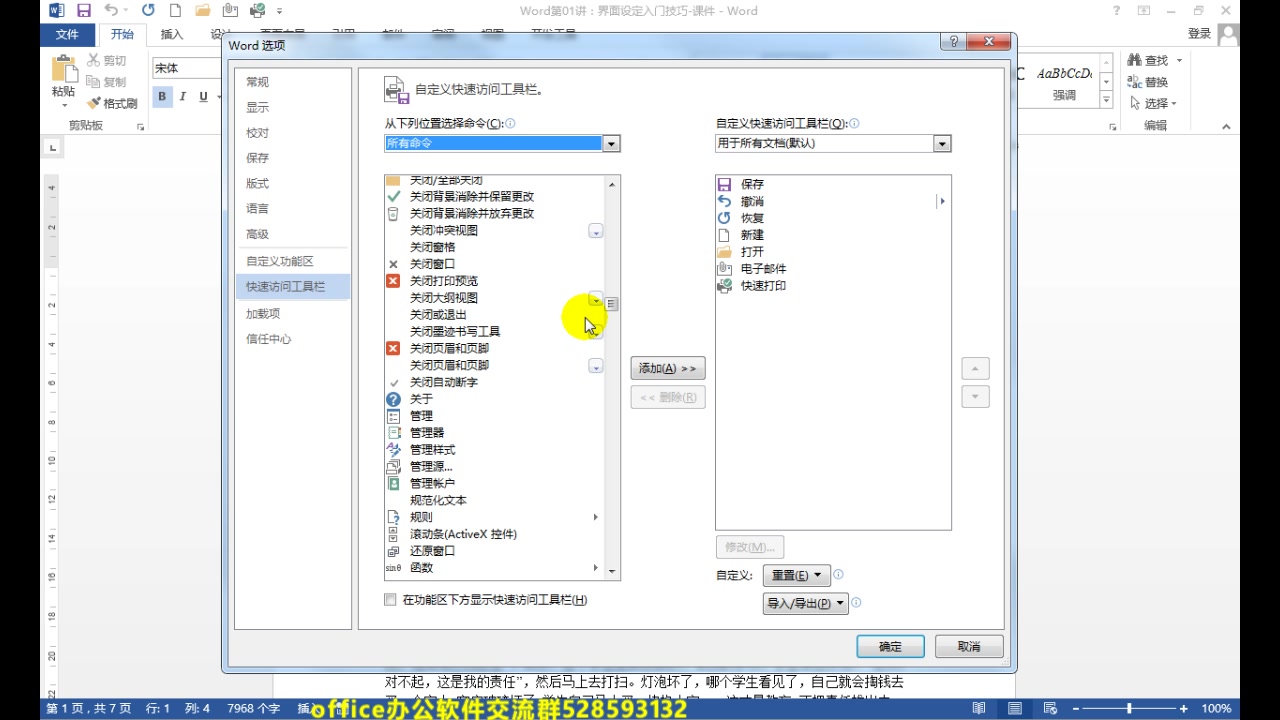The image size is (1280, 720).
Task: Open the Select (选择) dropdown in ribbon
Action: tap(1153, 103)
